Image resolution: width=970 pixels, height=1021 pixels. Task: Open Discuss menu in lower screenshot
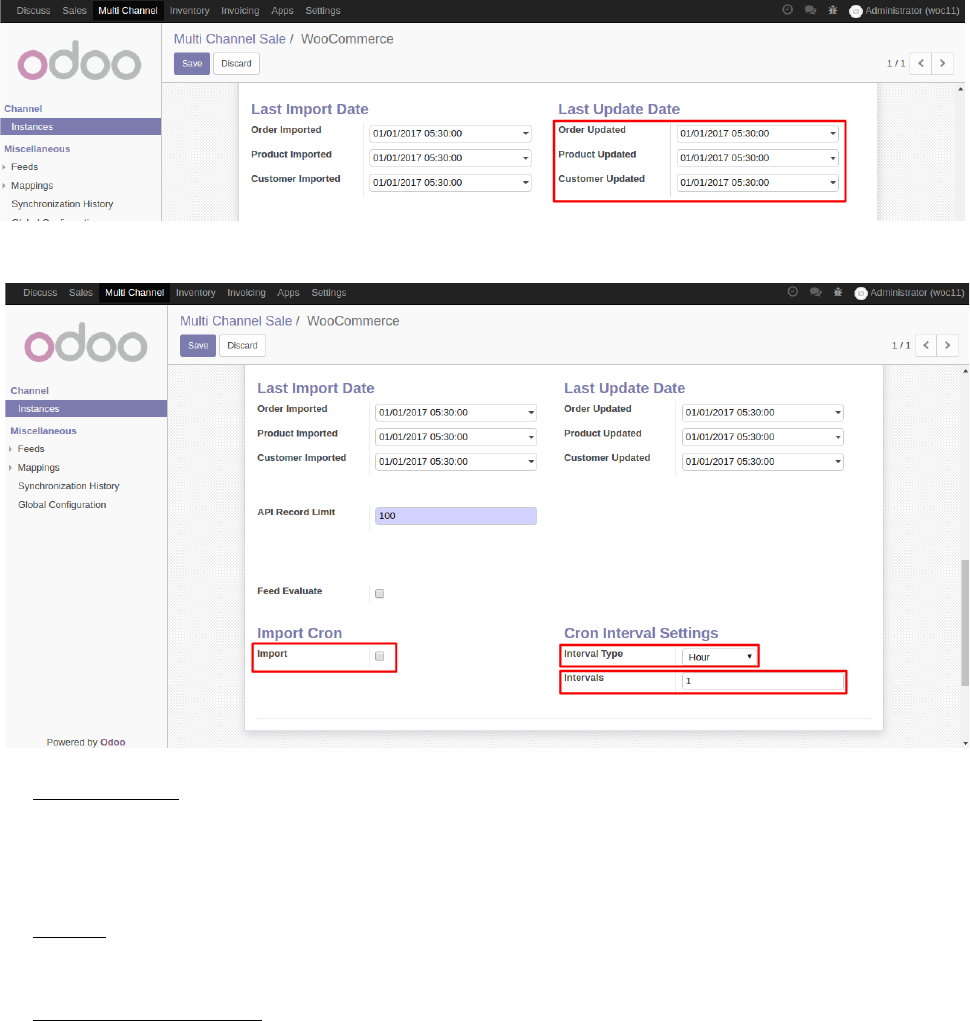[x=40, y=293]
